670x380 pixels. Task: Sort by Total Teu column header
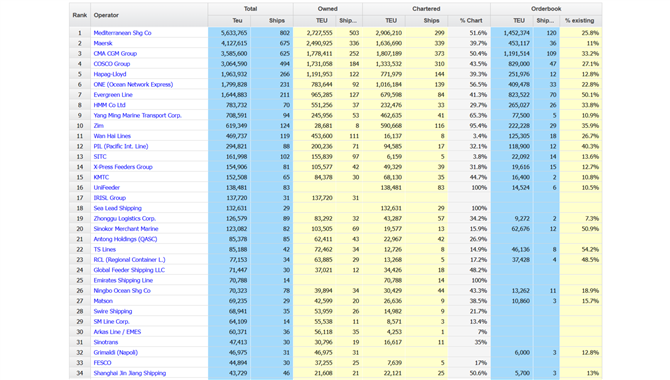(238, 21)
